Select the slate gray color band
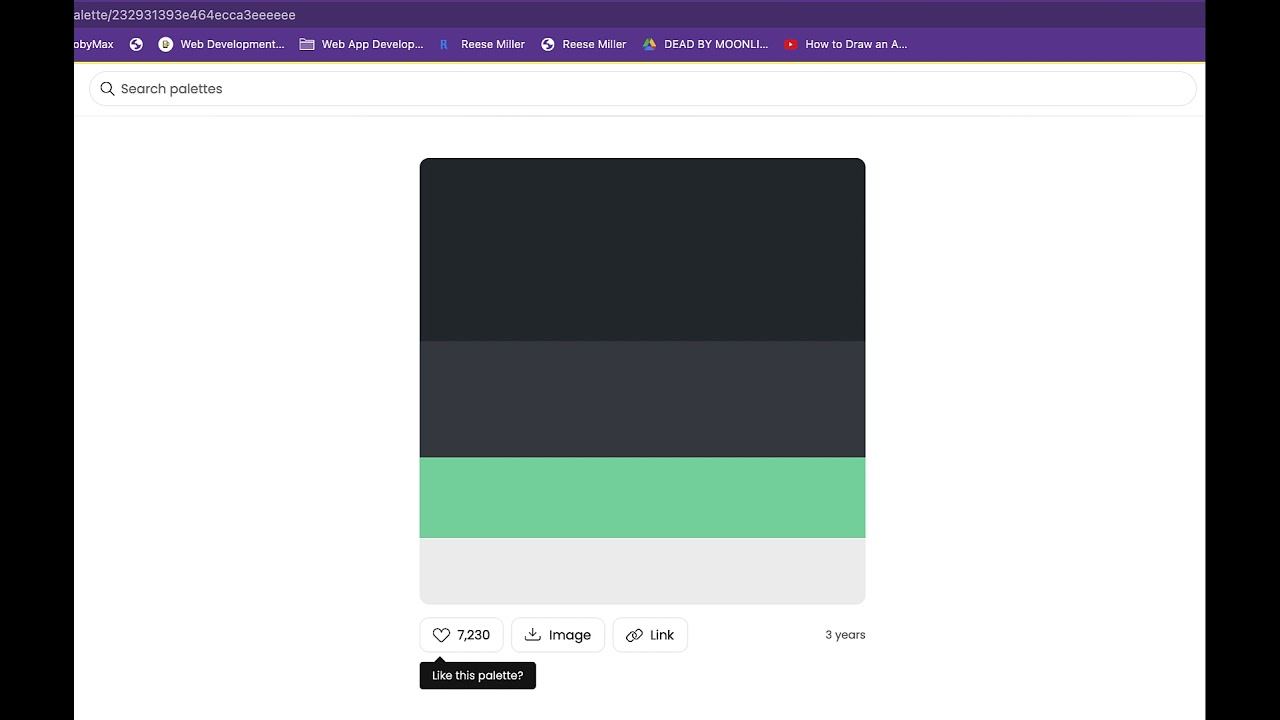This screenshot has width=1280, height=720. pyautogui.click(x=642, y=400)
